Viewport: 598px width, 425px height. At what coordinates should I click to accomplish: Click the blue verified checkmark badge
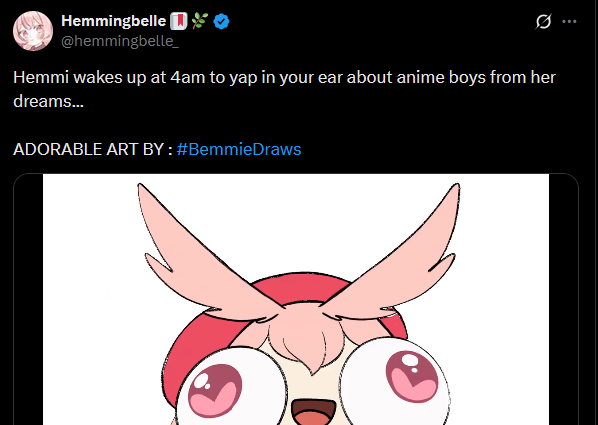click(x=221, y=21)
